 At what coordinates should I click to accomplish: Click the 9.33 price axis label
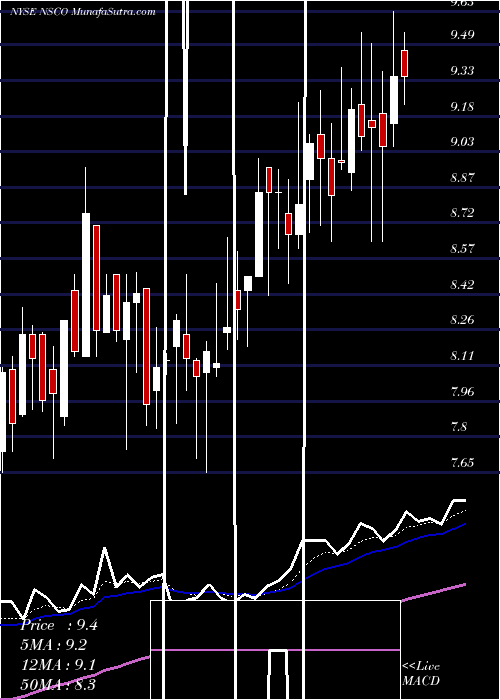tap(462, 71)
